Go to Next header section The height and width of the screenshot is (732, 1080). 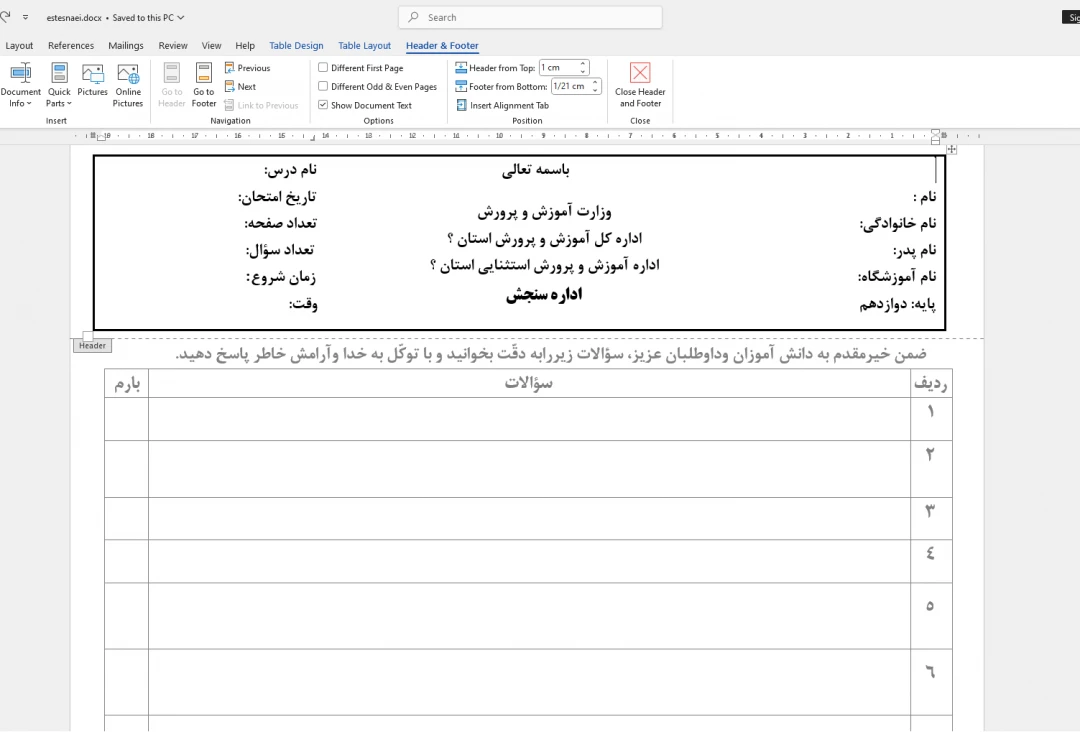click(240, 86)
